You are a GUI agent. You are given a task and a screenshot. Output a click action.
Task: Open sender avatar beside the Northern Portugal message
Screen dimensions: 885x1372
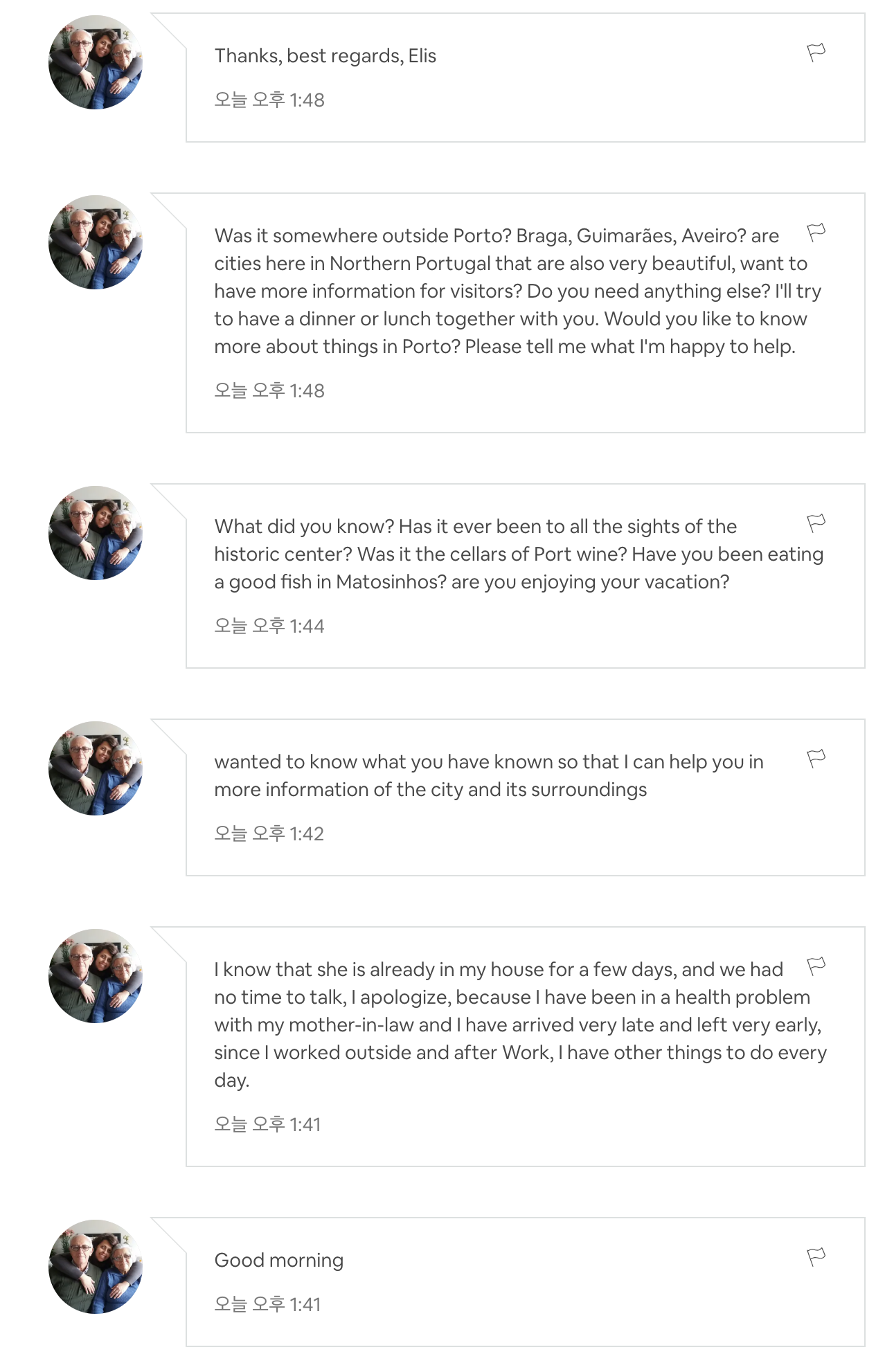coord(96,242)
